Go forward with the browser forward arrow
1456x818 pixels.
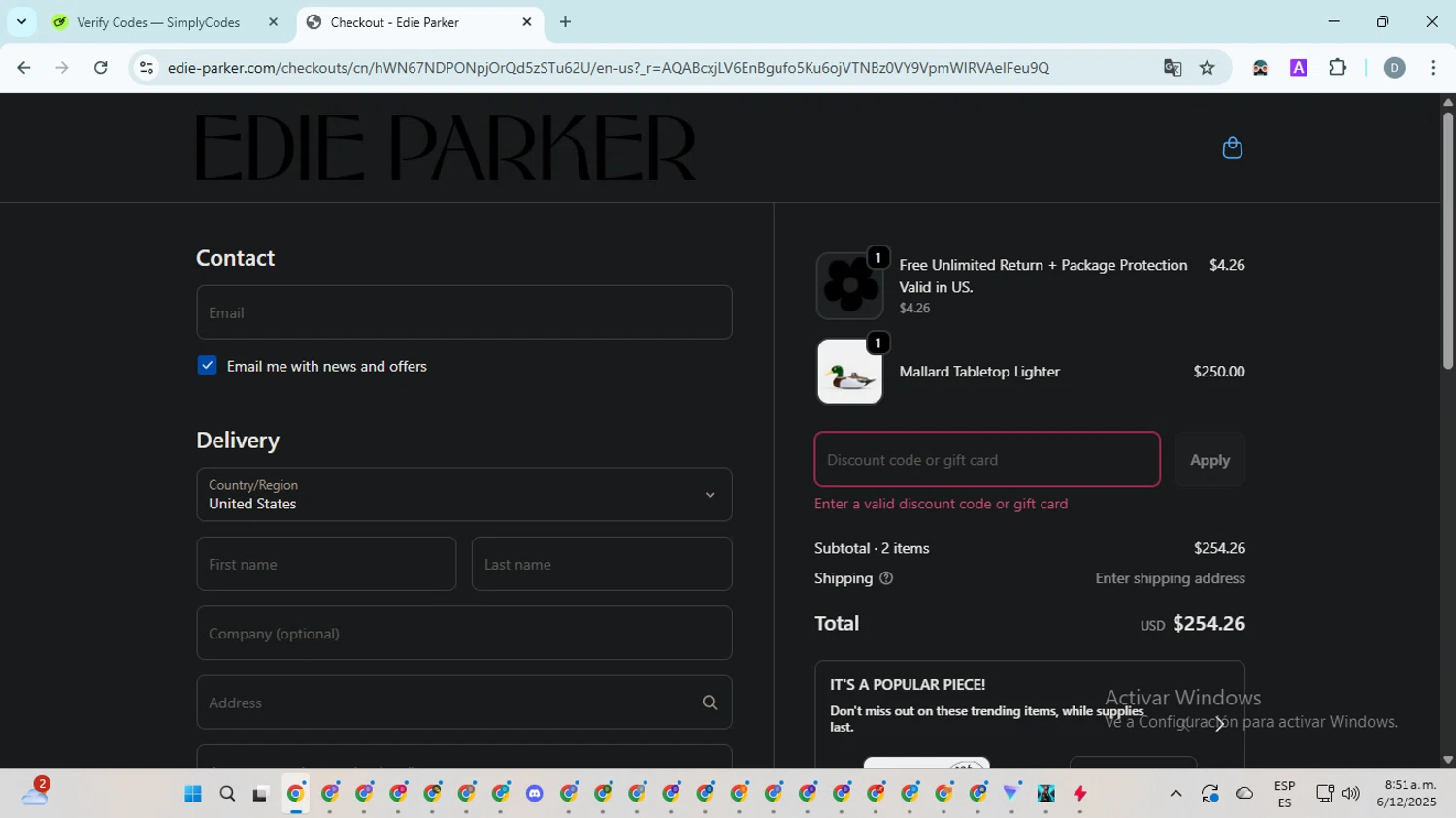(62, 68)
